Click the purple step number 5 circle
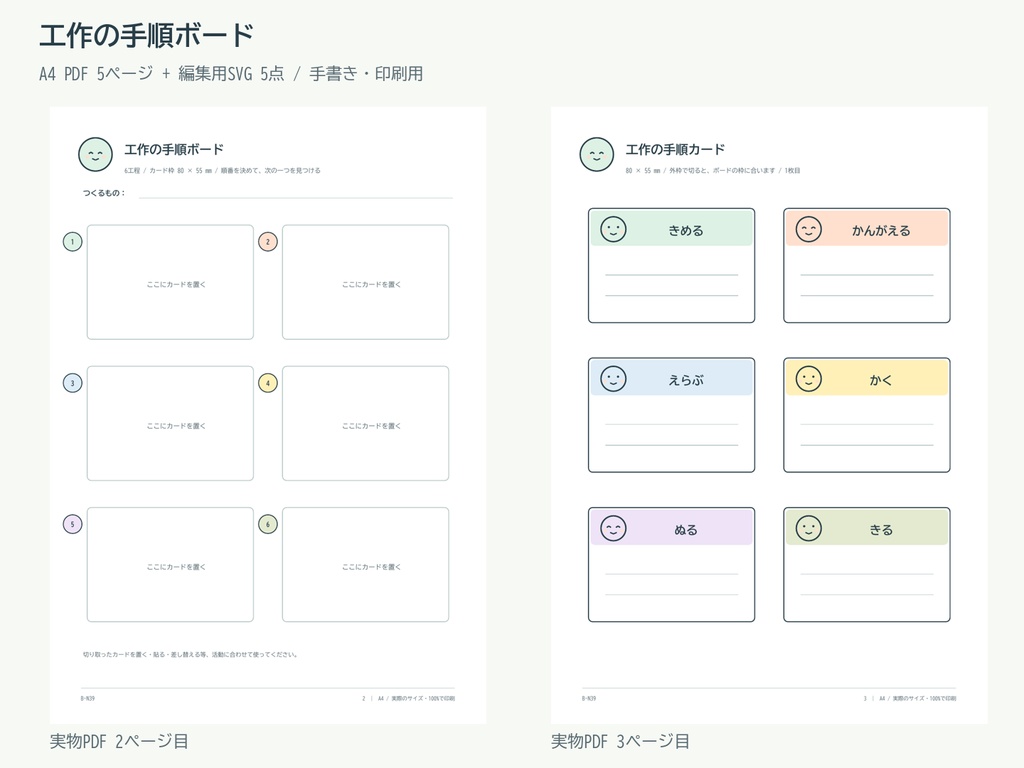1024x768 pixels. click(72, 524)
